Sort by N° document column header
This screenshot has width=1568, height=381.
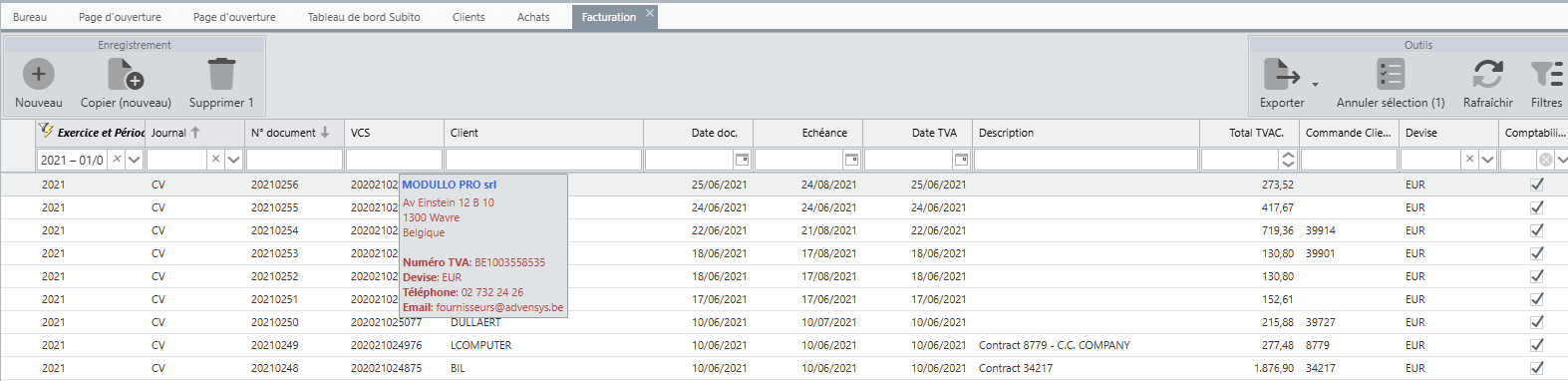click(x=294, y=133)
